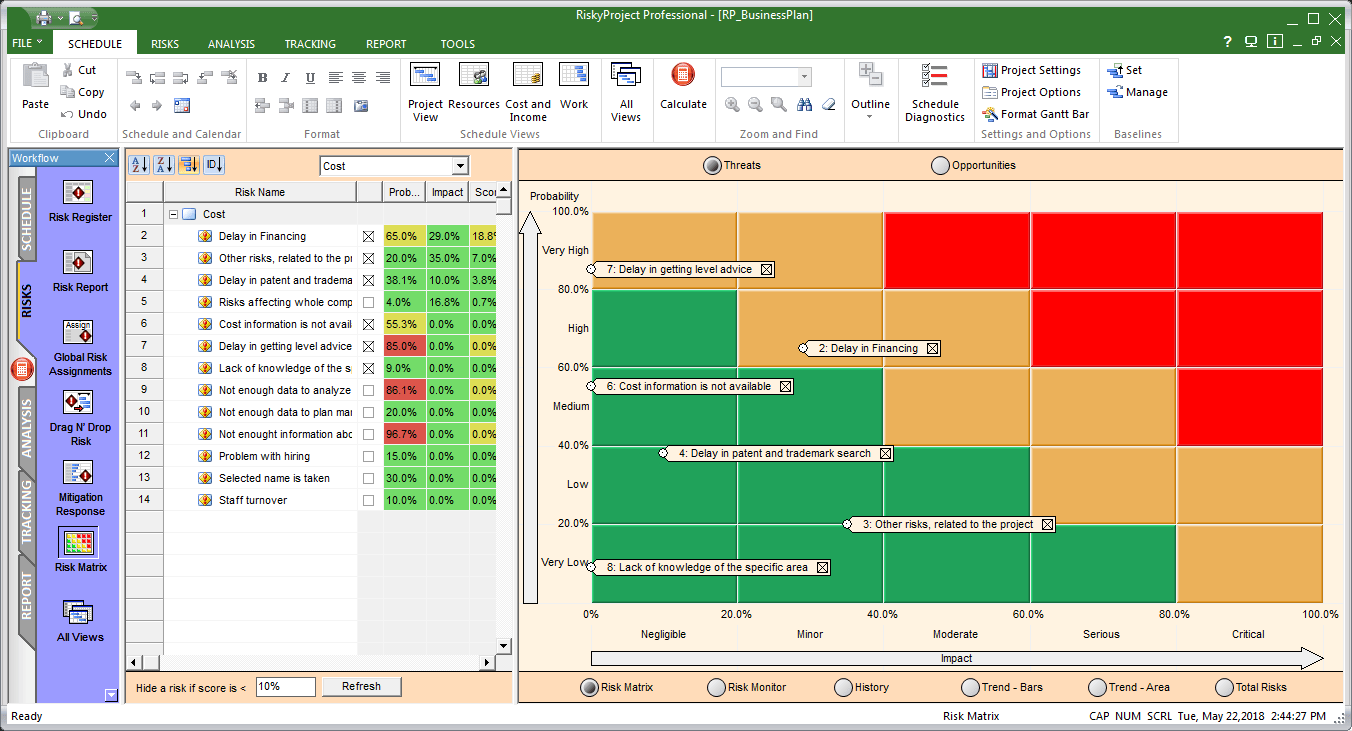Click the Manage baselines button
The height and width of the screenshot is (731, 1352).
(x=1137, y=92)
